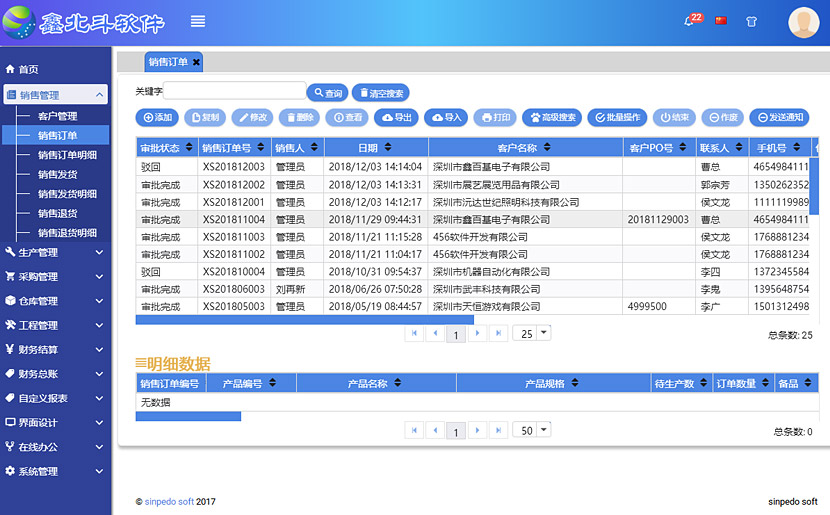Click the 添加 add button

coord(157,118)
